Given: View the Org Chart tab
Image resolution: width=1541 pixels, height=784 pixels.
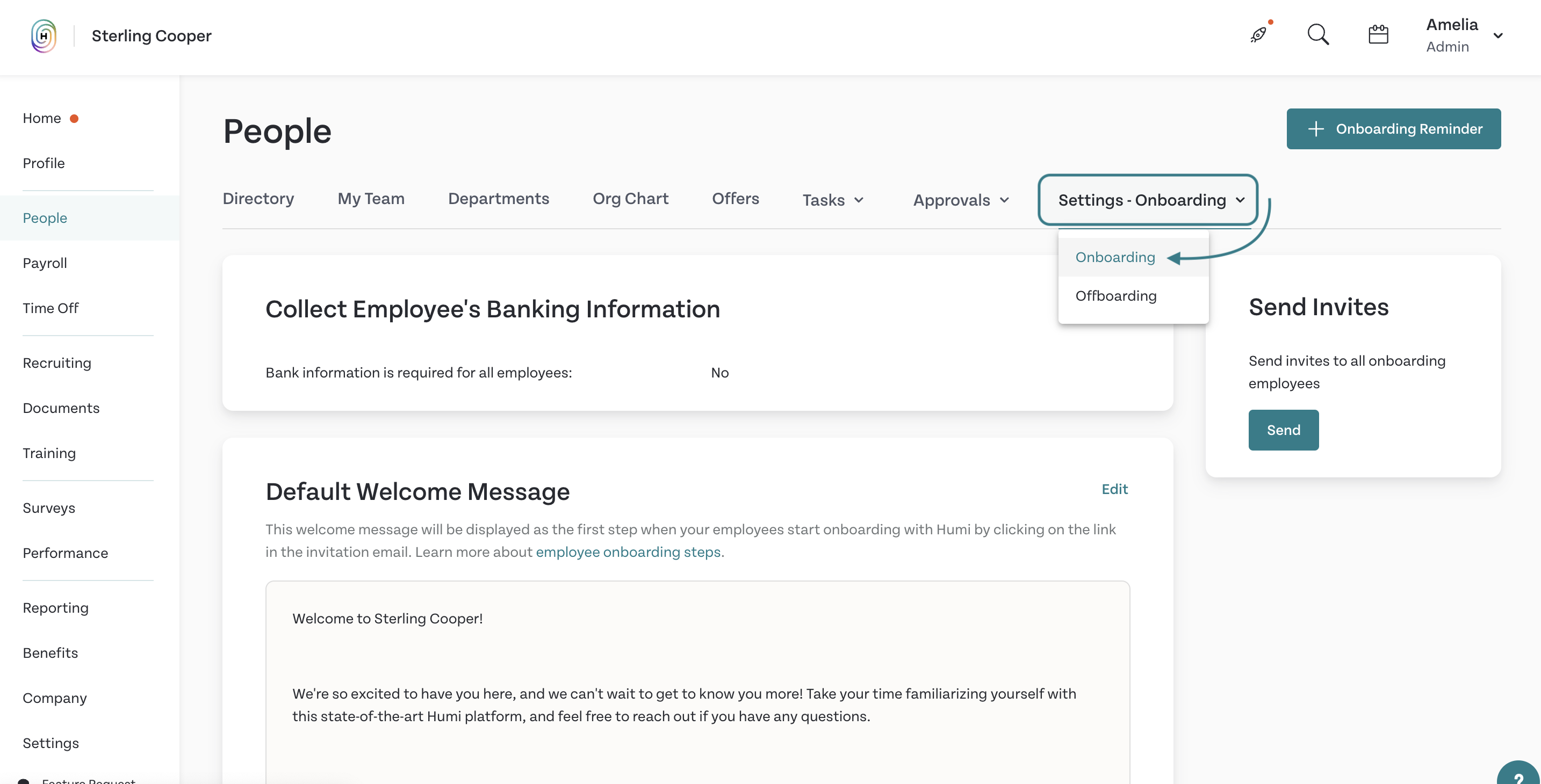Looking at the screenshot, I should pos(630,199).
